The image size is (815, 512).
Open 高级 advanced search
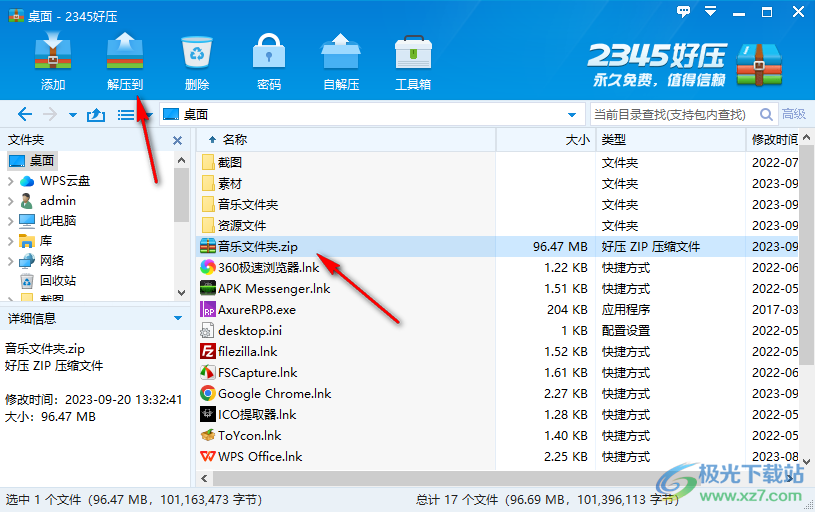(794, 114)
